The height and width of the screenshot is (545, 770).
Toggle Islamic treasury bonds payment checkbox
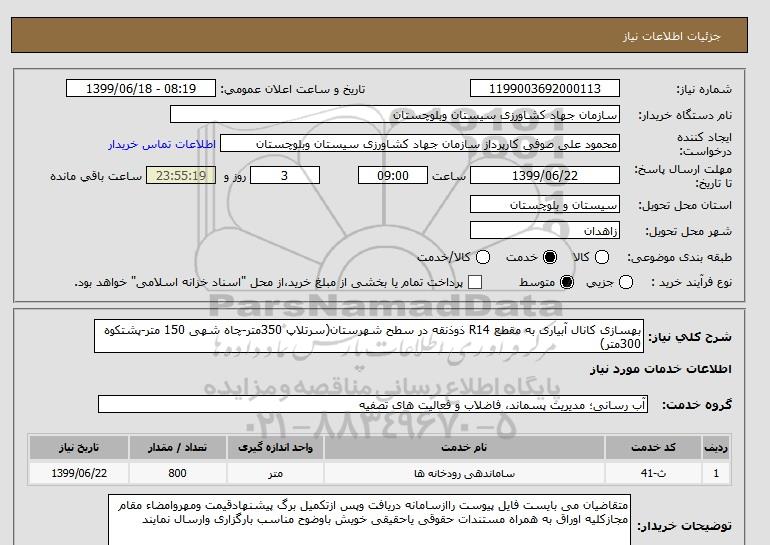[x=475, y=282]
